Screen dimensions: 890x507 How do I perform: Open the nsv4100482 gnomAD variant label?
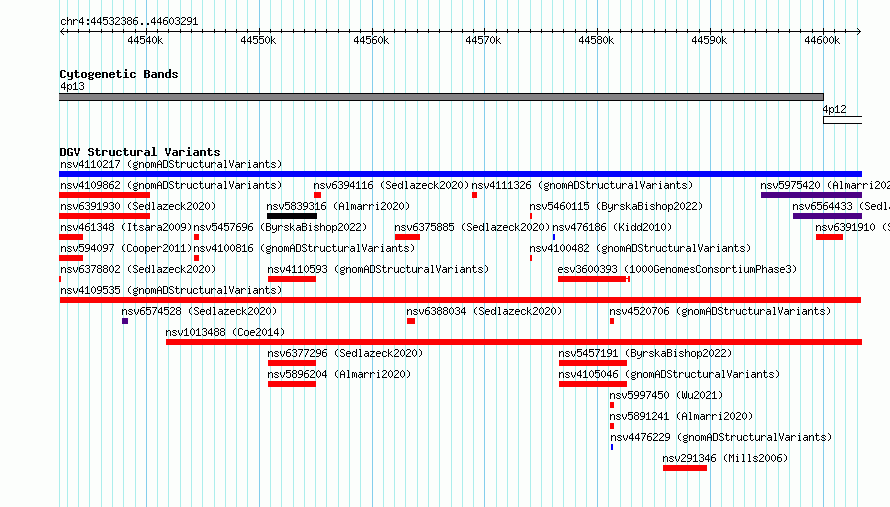(640, 248)
